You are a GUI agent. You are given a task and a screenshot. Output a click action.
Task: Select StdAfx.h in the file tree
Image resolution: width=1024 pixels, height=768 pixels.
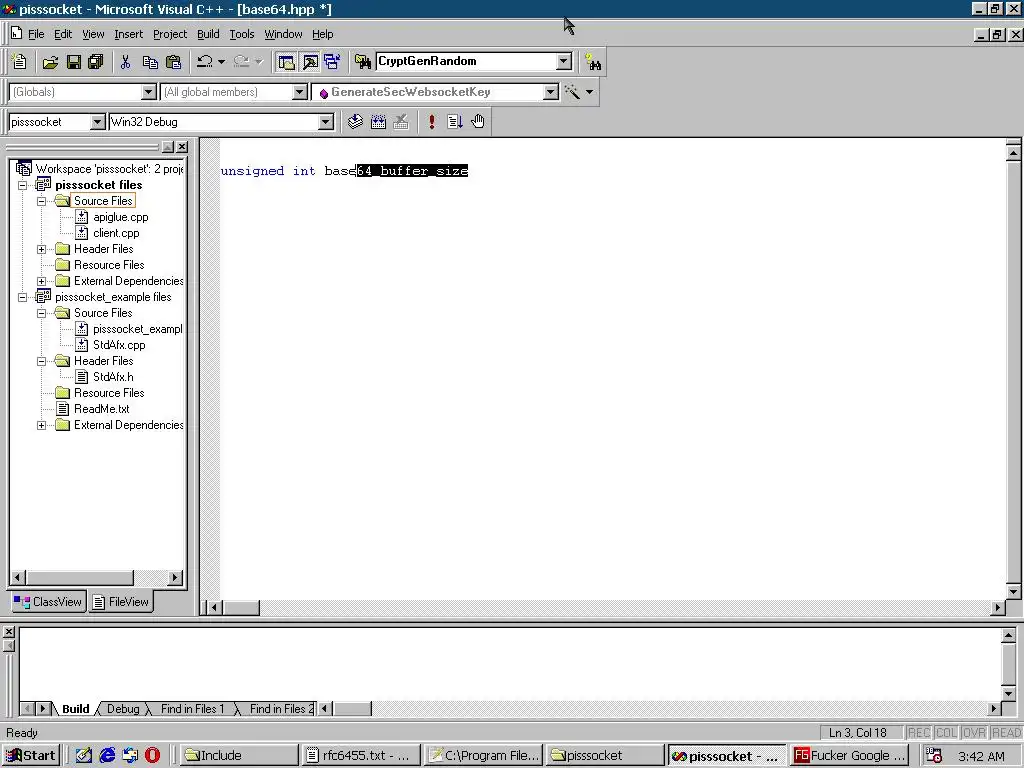coord(113,377)
